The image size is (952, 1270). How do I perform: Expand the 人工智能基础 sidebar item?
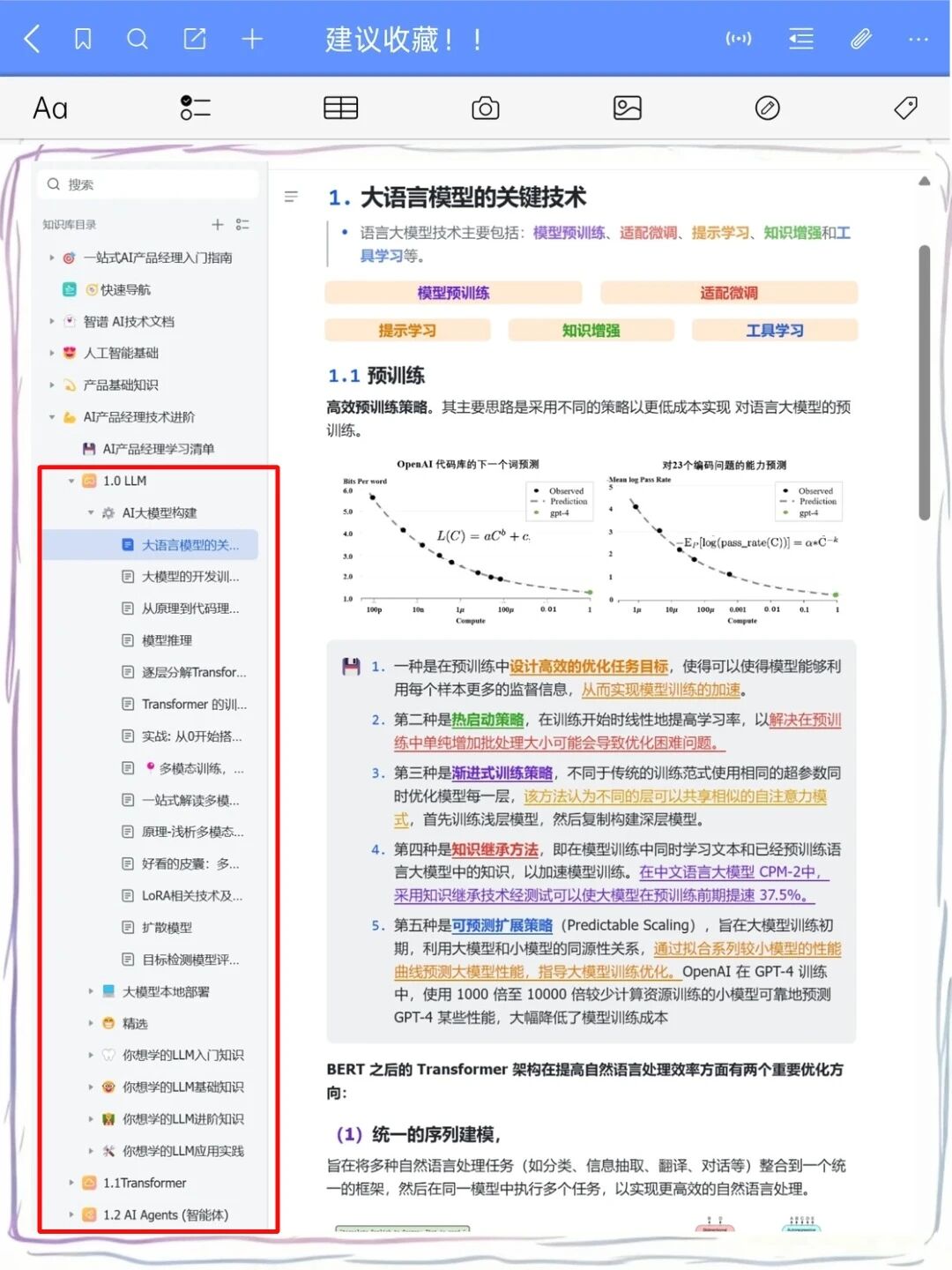tap(51, 353)
